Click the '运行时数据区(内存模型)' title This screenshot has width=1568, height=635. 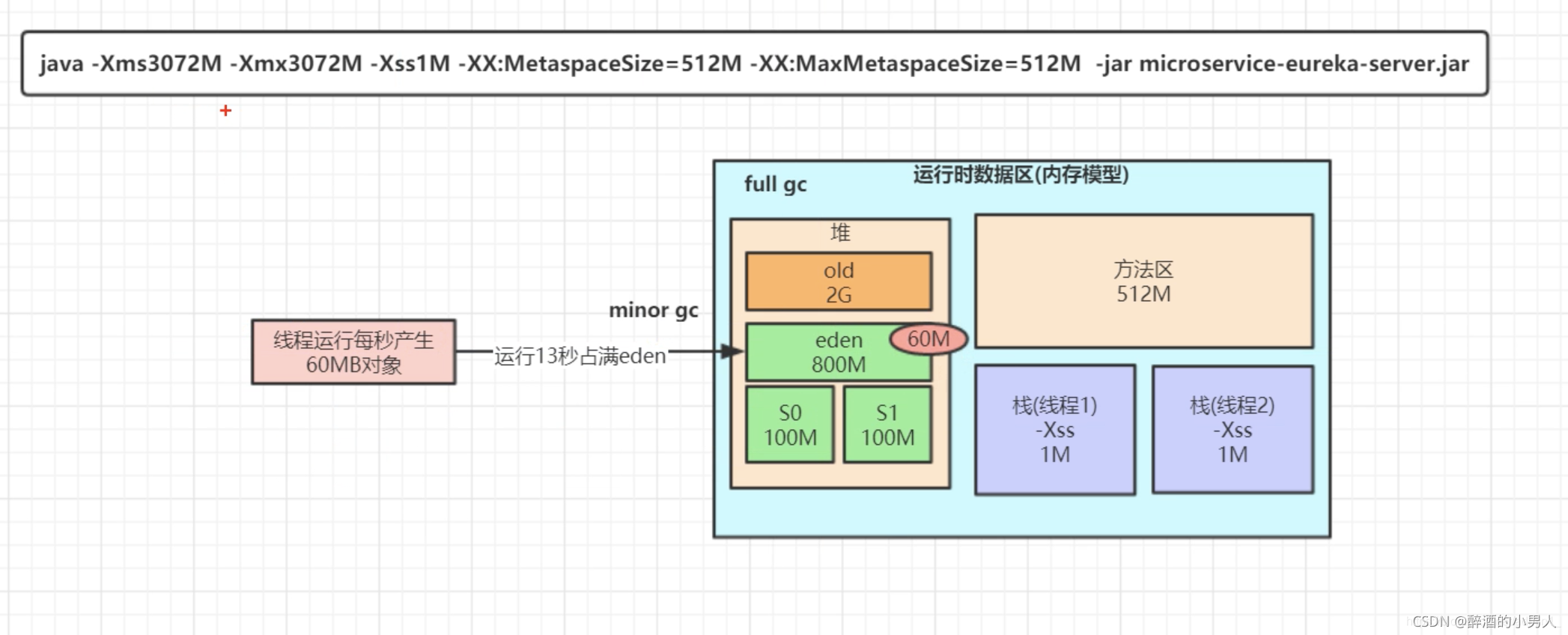(x=1021, y=175)
